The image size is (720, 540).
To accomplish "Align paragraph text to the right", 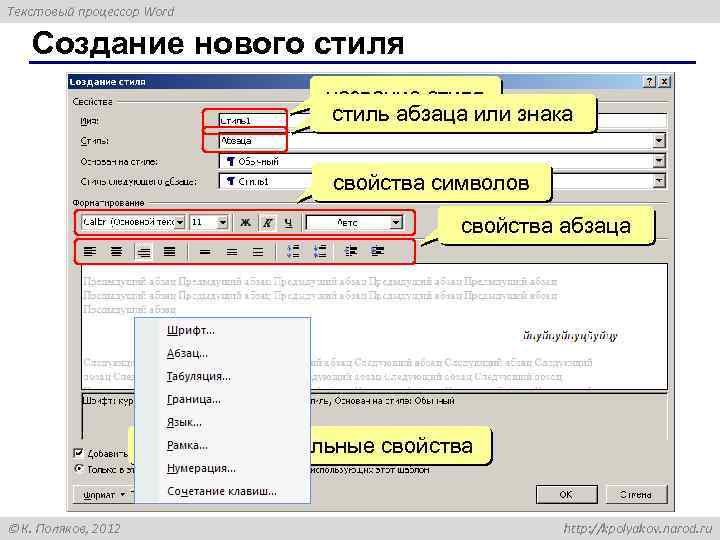I will [144, 252].
